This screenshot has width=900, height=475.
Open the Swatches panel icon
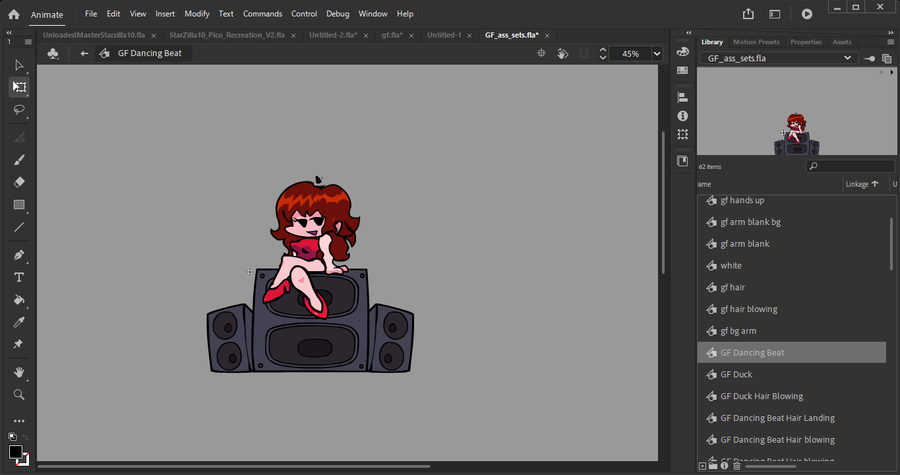coord(682,70)
